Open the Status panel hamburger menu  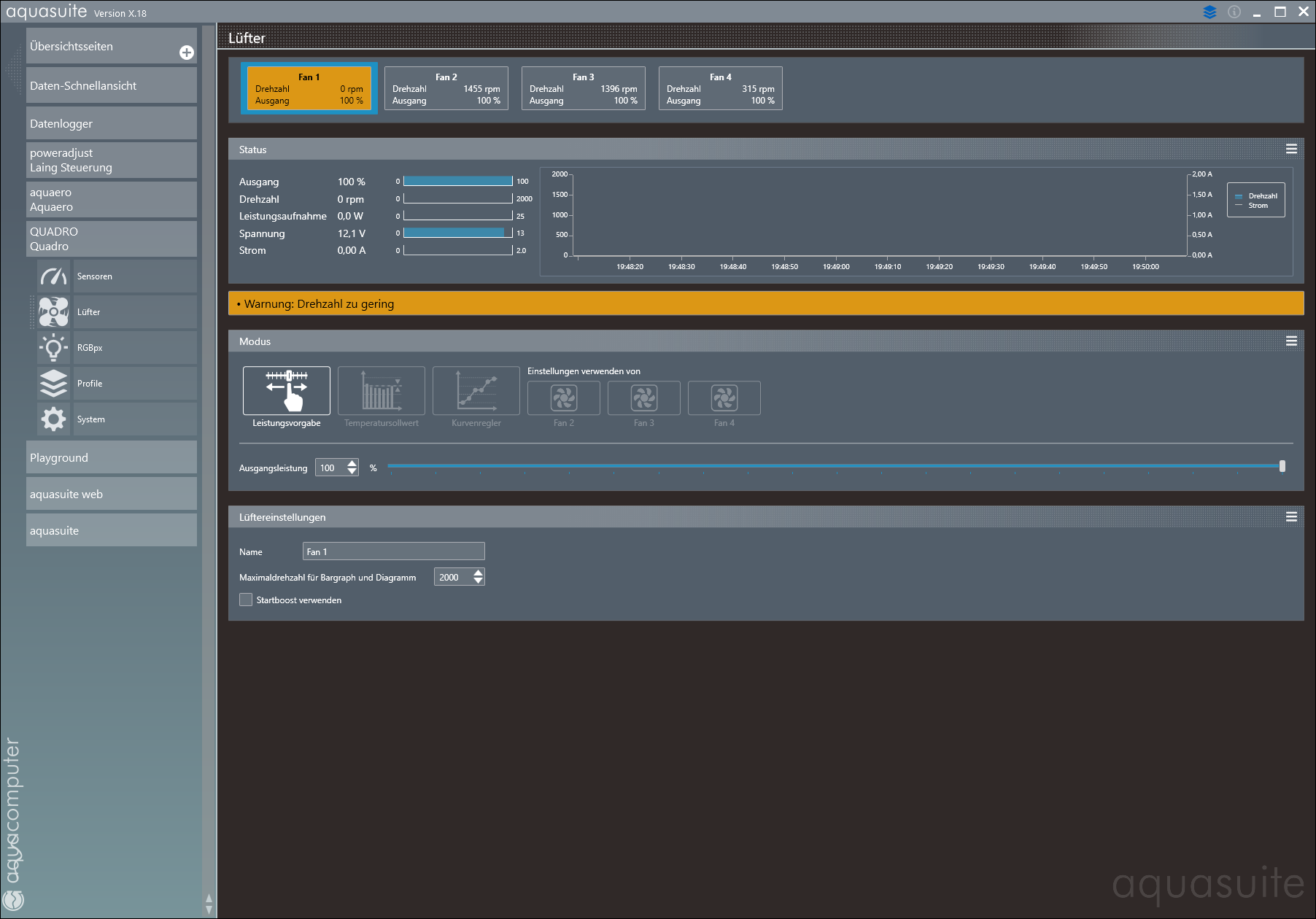[1291, 149]
